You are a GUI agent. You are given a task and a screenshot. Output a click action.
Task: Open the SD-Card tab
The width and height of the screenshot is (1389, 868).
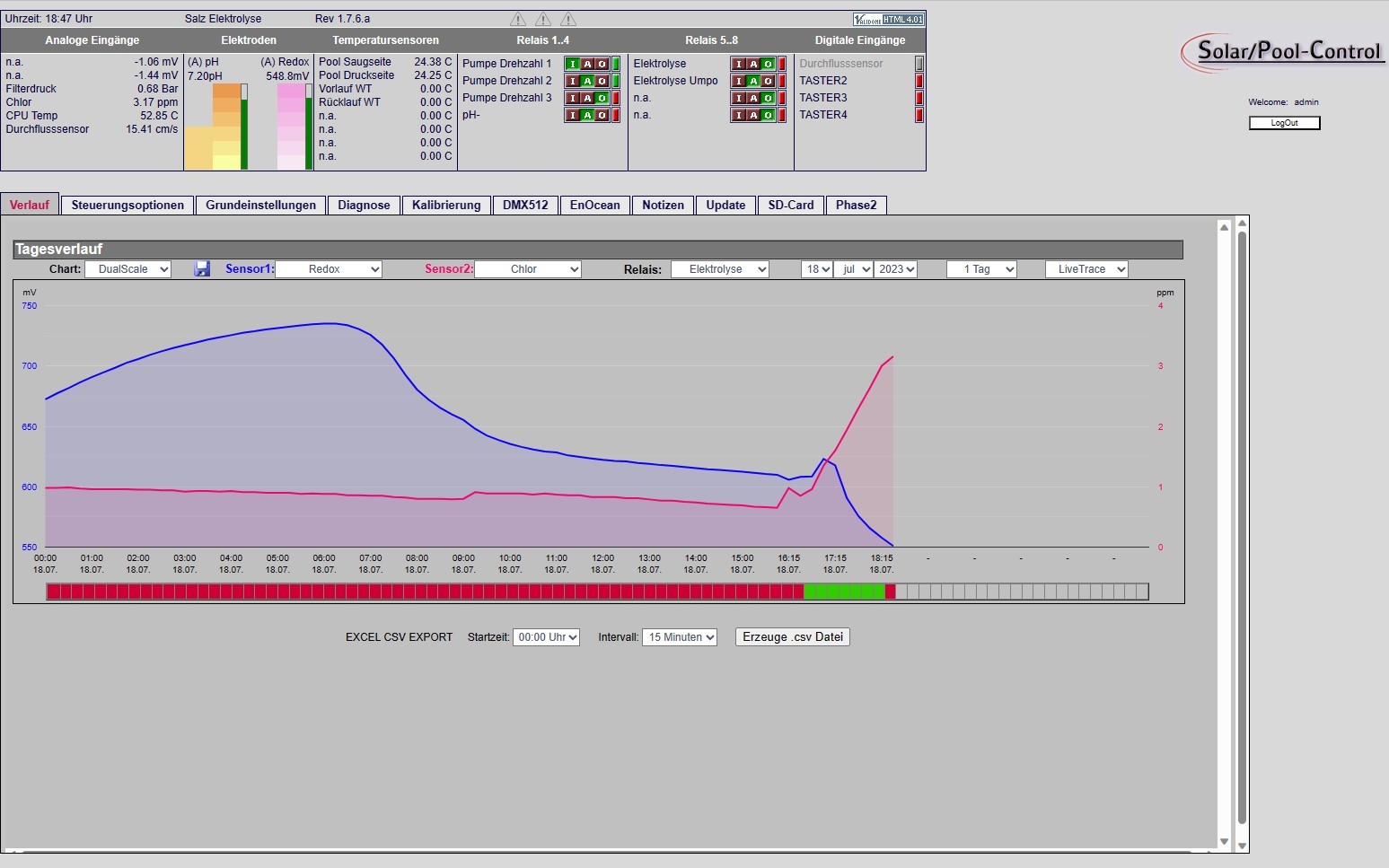[x=791, y=206]
